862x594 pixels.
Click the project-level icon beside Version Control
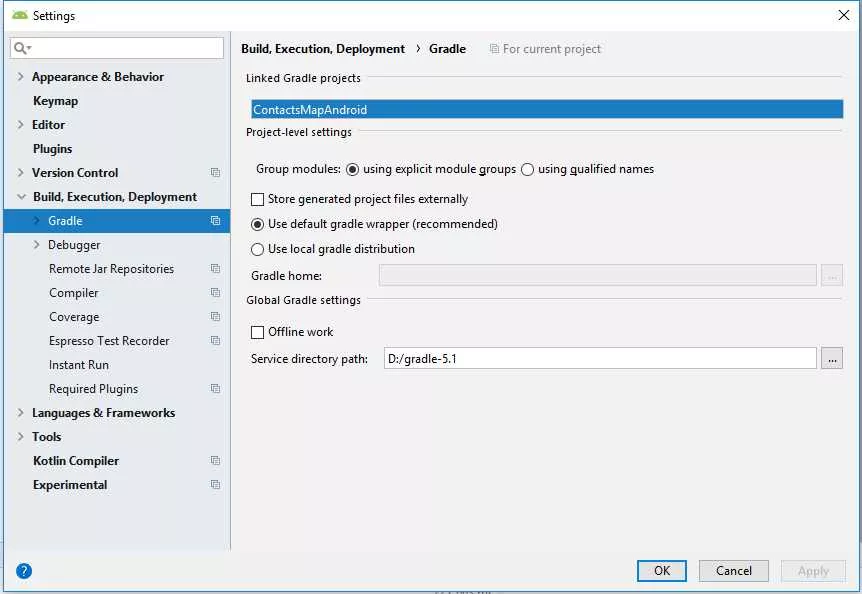(x=216, y=173)
